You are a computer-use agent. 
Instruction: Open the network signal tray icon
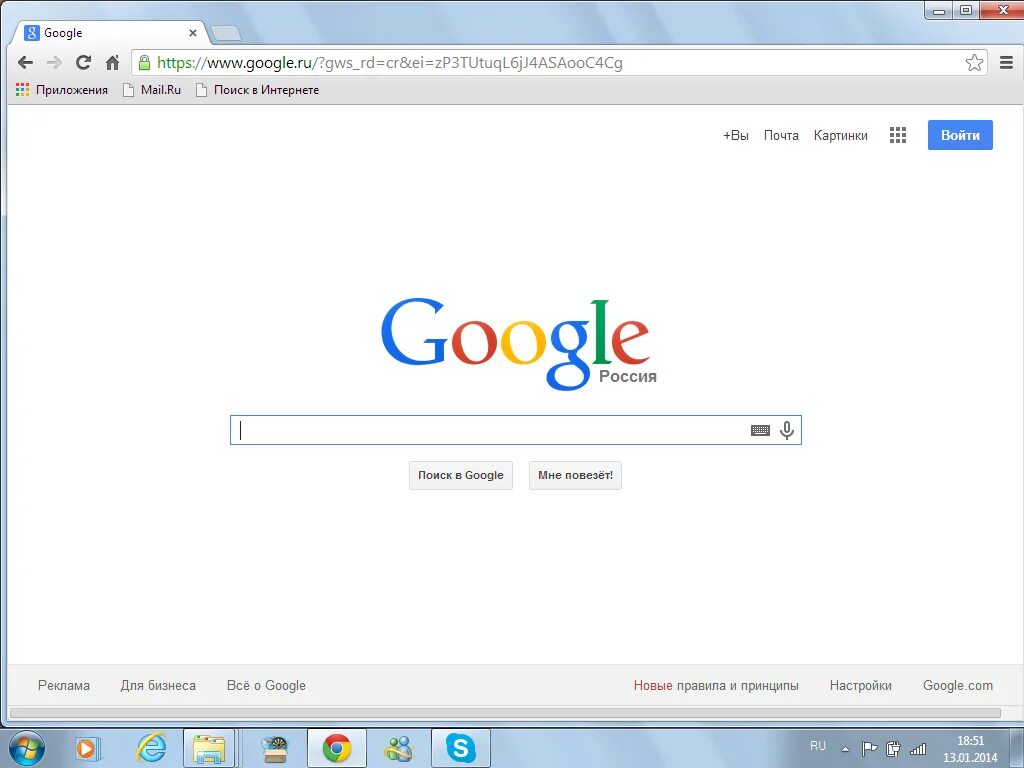(x=918, y=749)
